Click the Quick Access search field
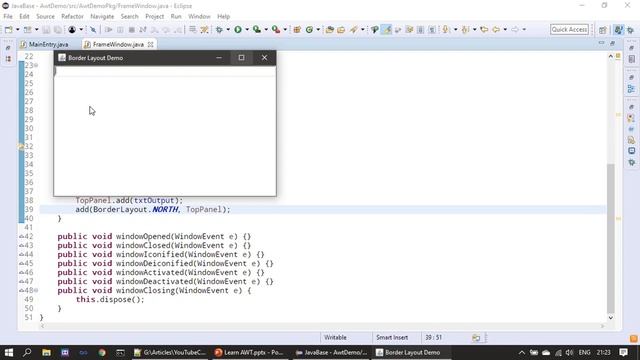 (569, 29)
